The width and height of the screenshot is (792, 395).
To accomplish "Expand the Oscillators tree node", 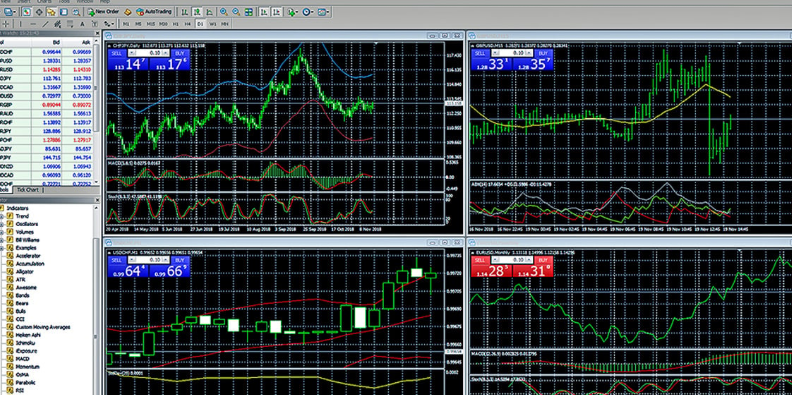I will click(x=2, y=224).
